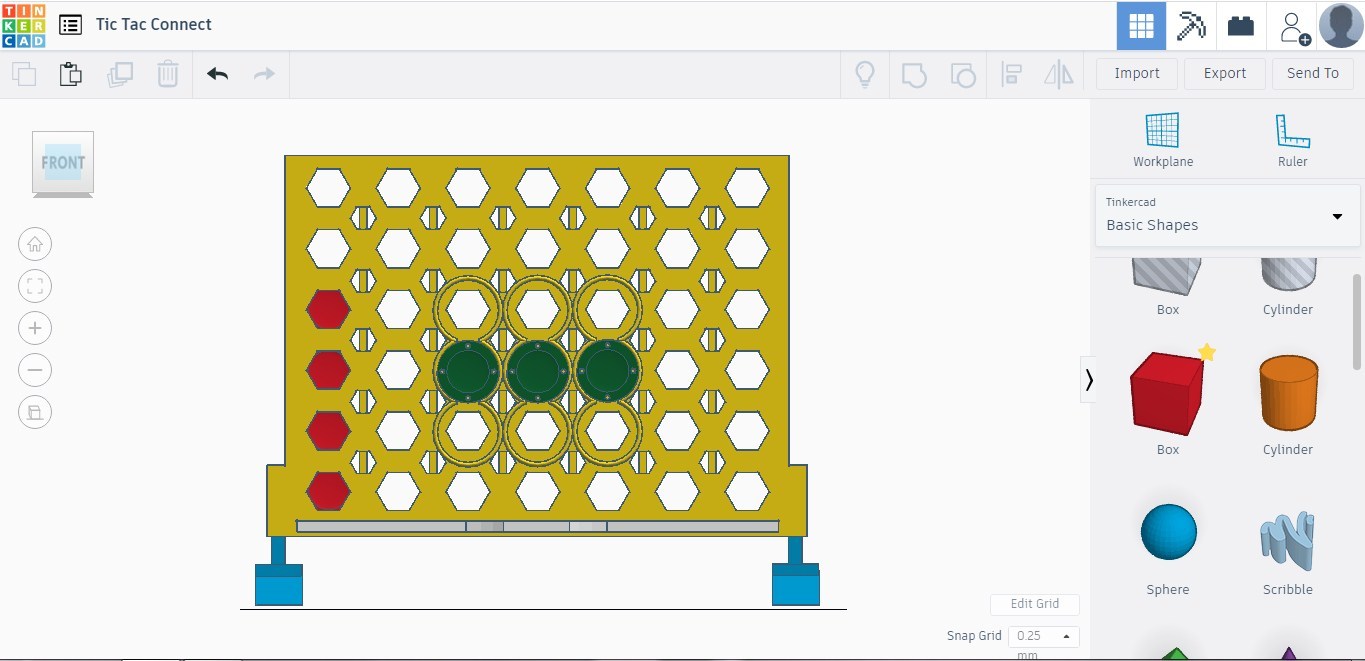
Task: Open the Tinkercad dashboard via logo
Action: (23, 25)
